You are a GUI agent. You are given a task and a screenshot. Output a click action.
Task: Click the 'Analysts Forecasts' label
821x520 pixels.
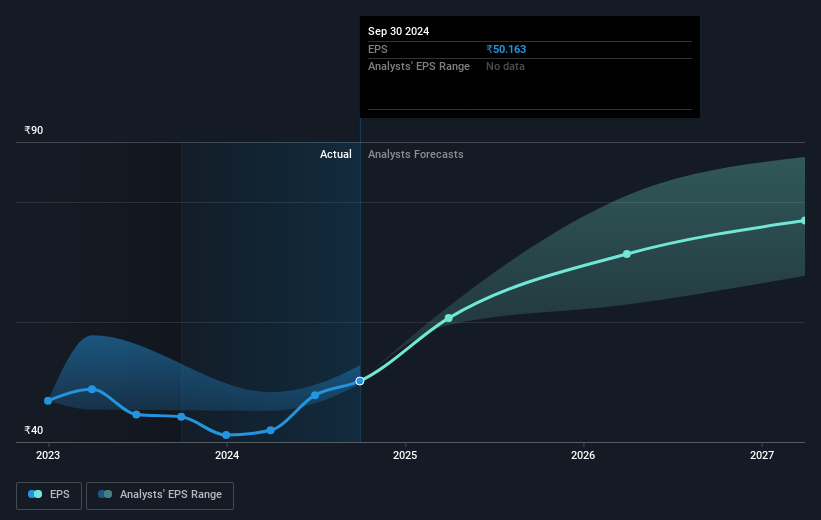416,154
